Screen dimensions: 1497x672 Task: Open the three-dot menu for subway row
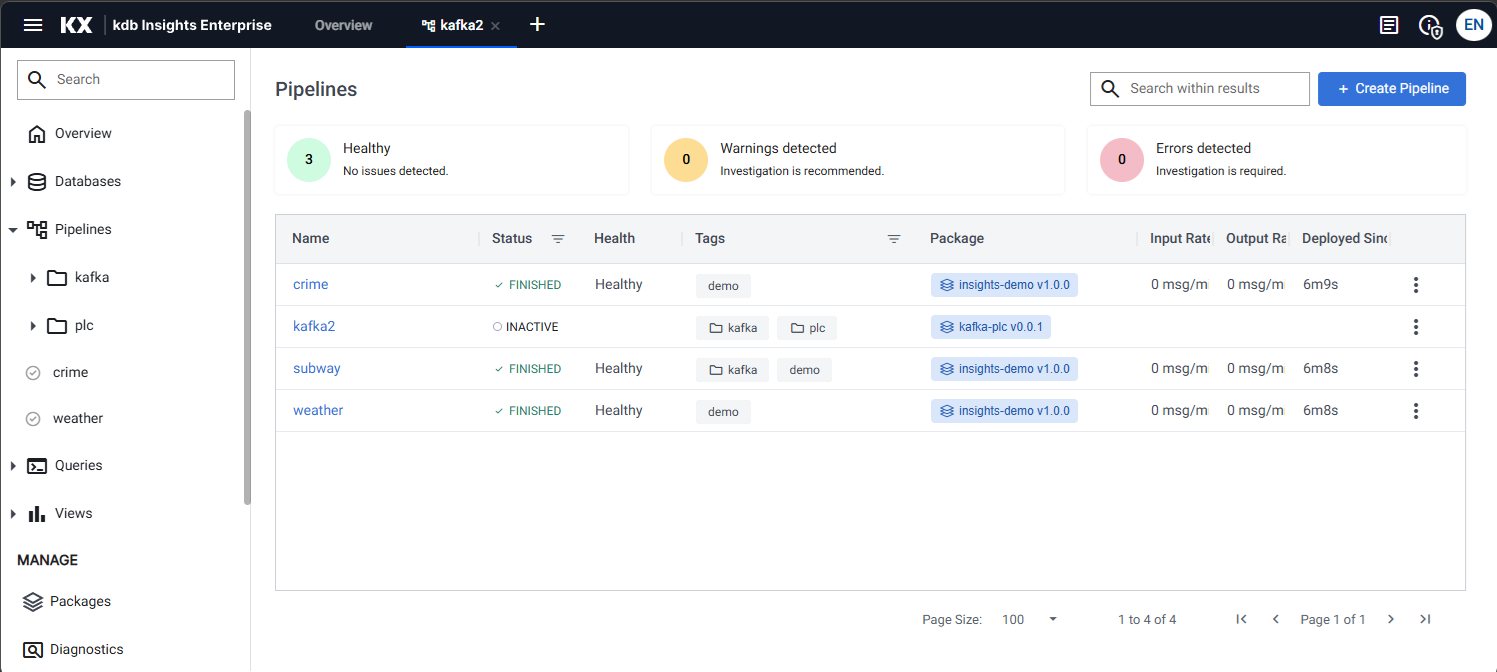[x=1416, y=369]
